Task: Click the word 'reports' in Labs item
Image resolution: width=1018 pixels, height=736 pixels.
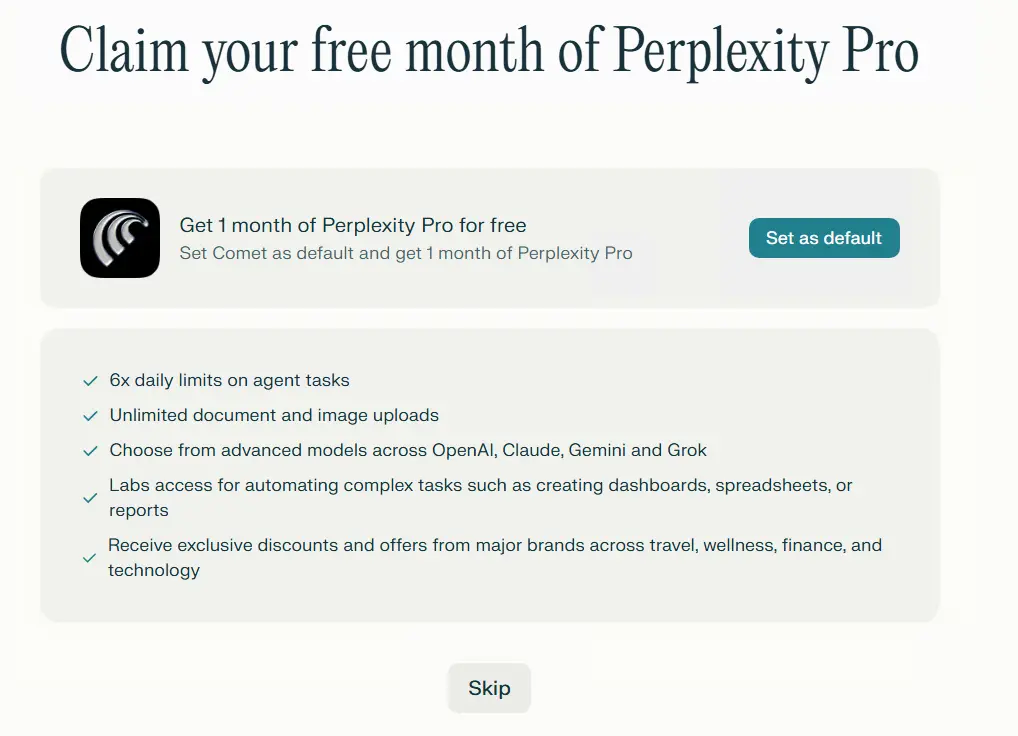Action: (138, 511)
